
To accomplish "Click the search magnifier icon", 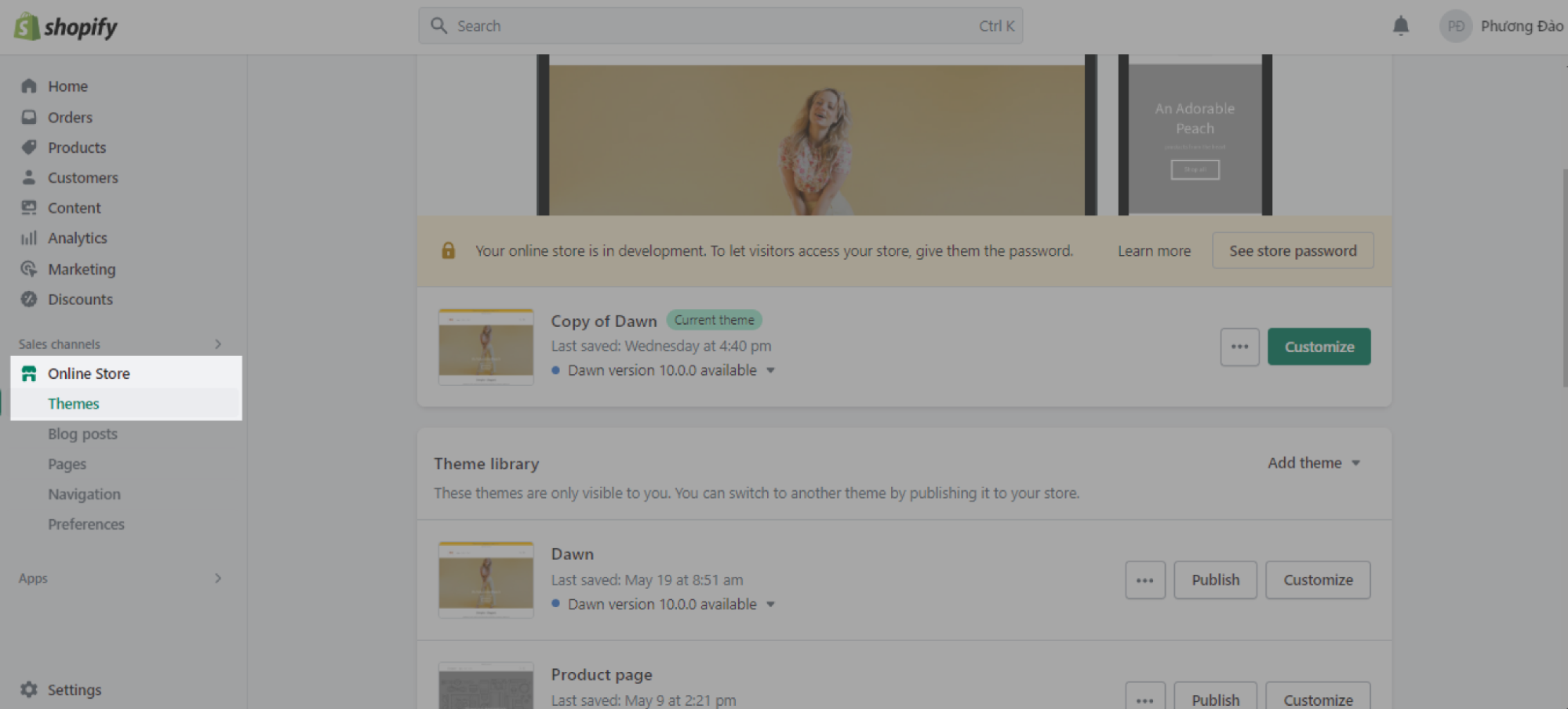I will 439,26.
